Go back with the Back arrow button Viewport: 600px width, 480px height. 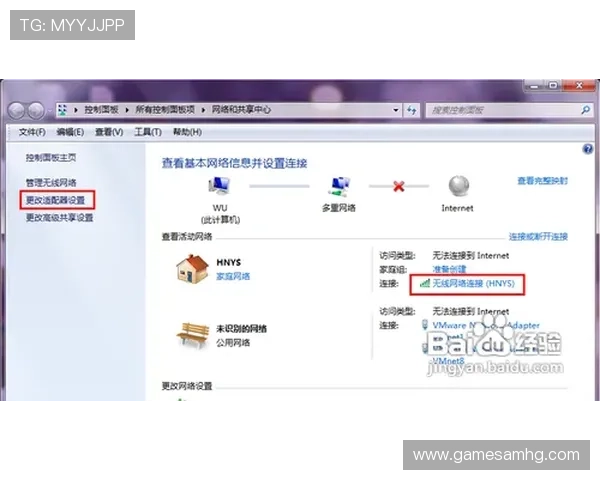(16, 111)
